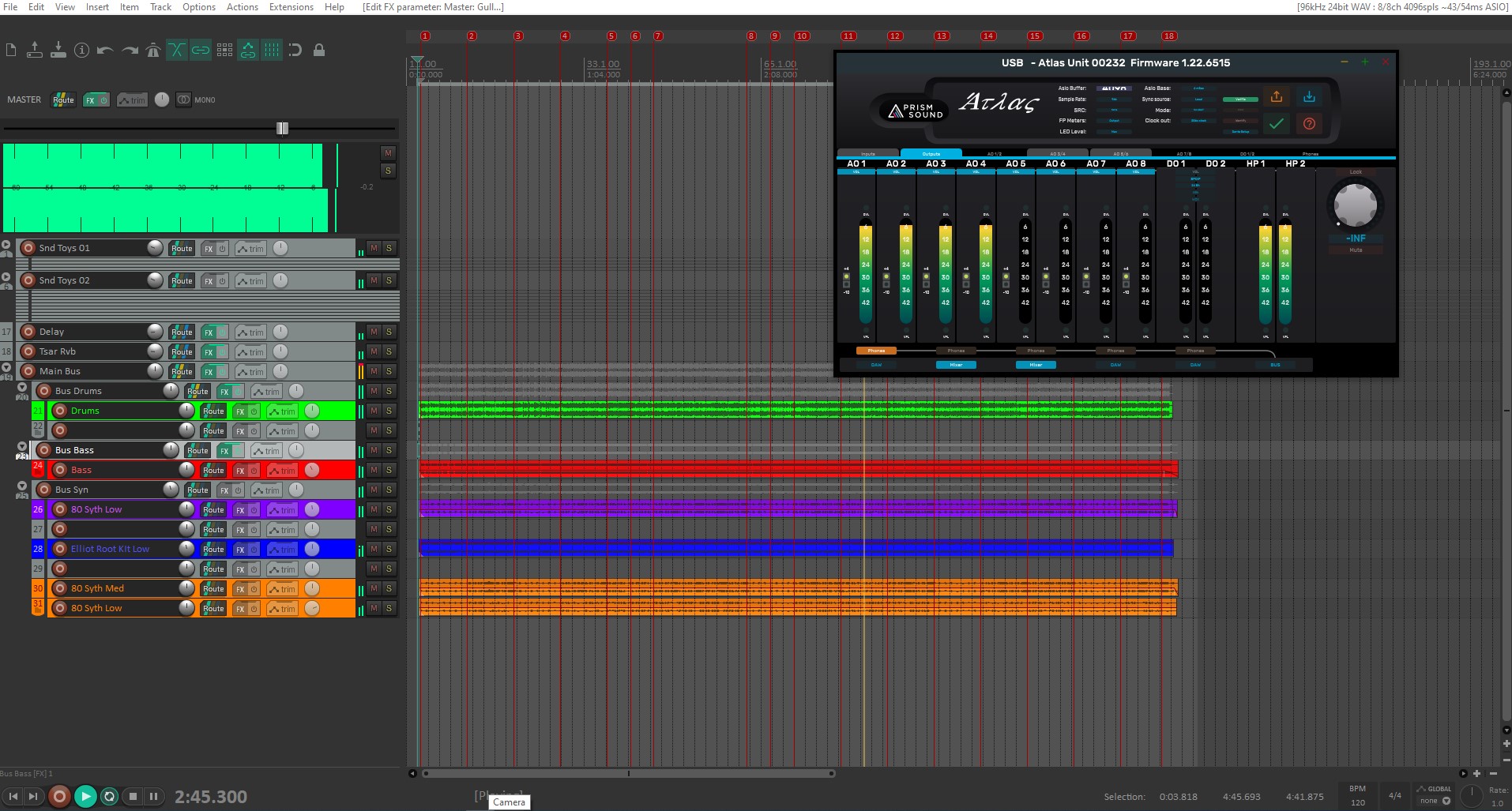Toggle ripple editing with the grid-squares icon

point(224,51)
